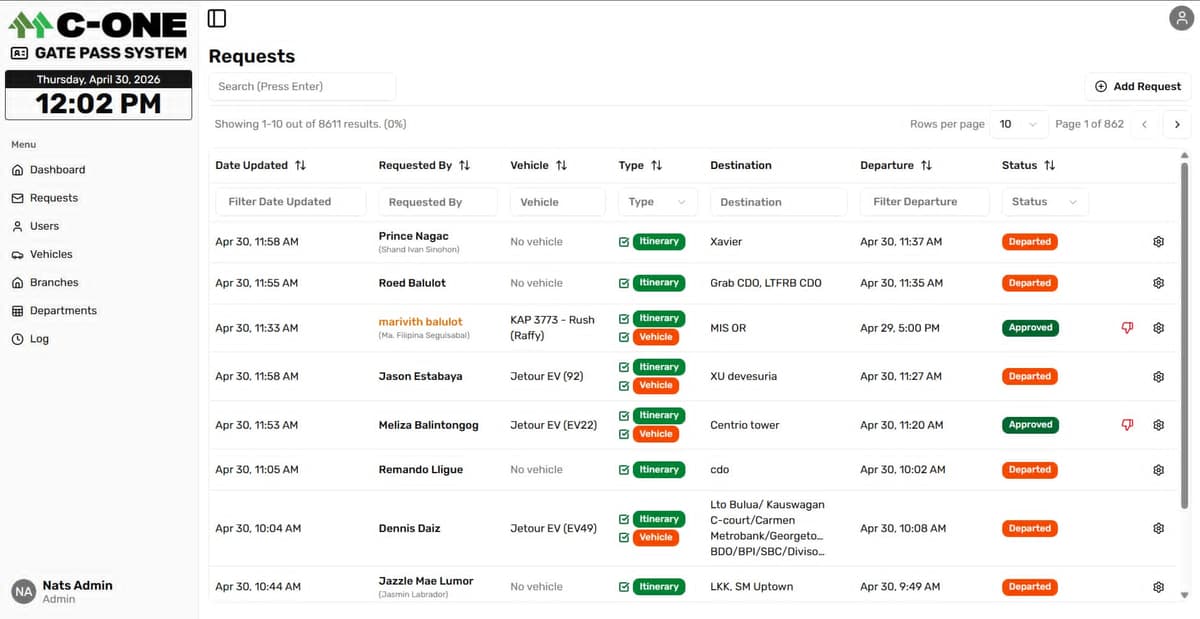This screenshot has width=1200, height=619.
Task: Sort by Departure column arrows
Action: pyautogui.click(x=926, y=165)
